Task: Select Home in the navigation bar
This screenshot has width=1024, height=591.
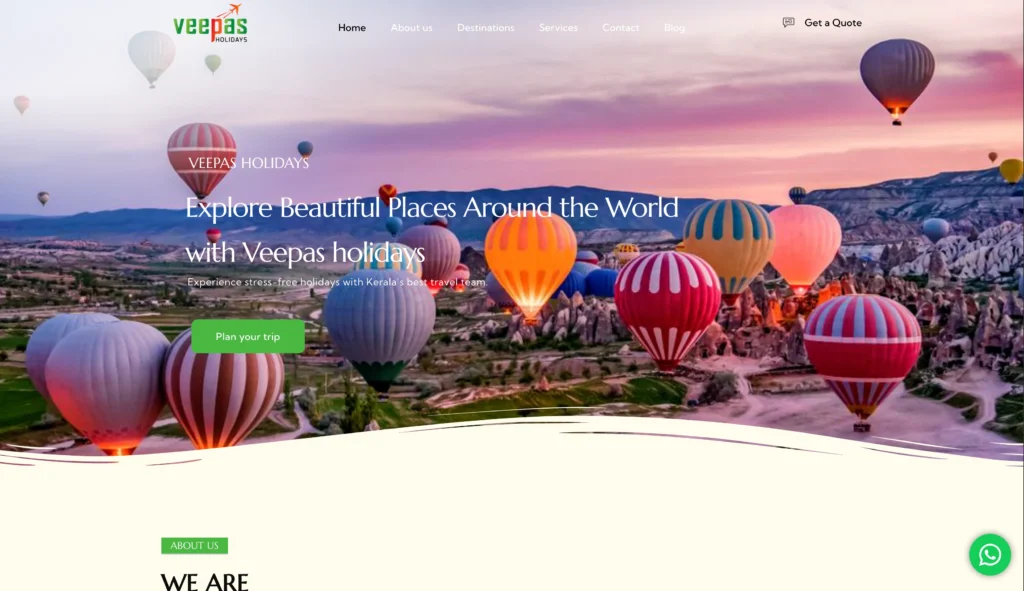Action: [x=352, y=28]
